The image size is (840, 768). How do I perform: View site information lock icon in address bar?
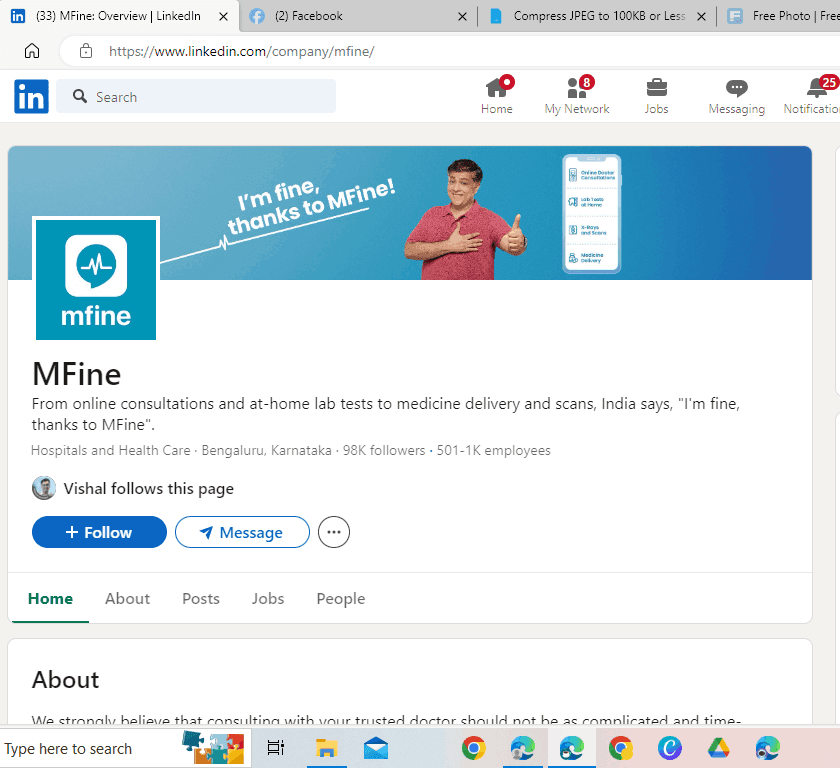86,51
